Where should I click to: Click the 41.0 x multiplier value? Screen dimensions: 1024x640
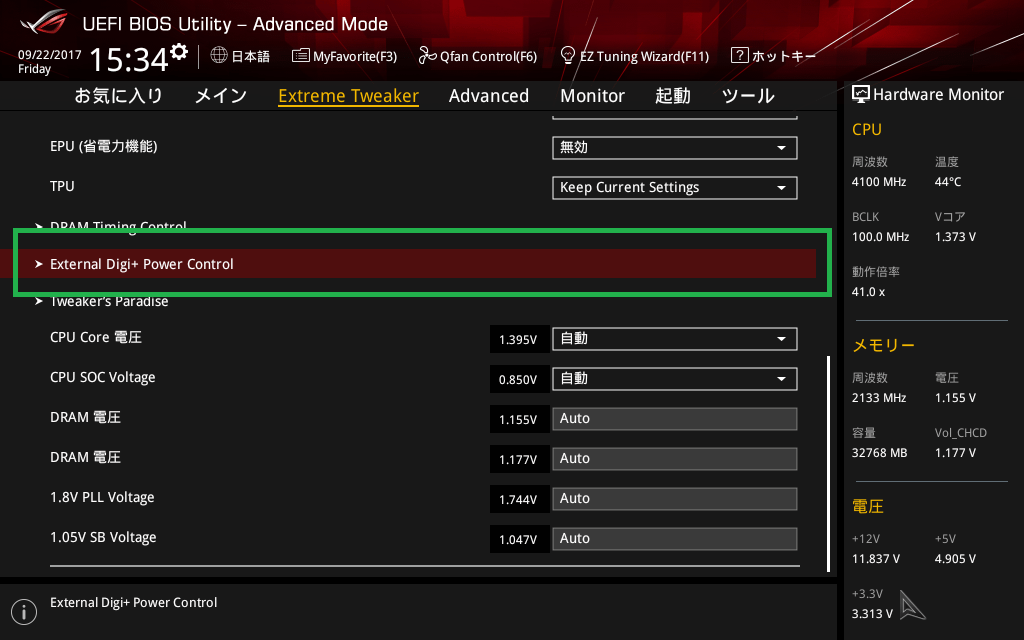(869, 292)
